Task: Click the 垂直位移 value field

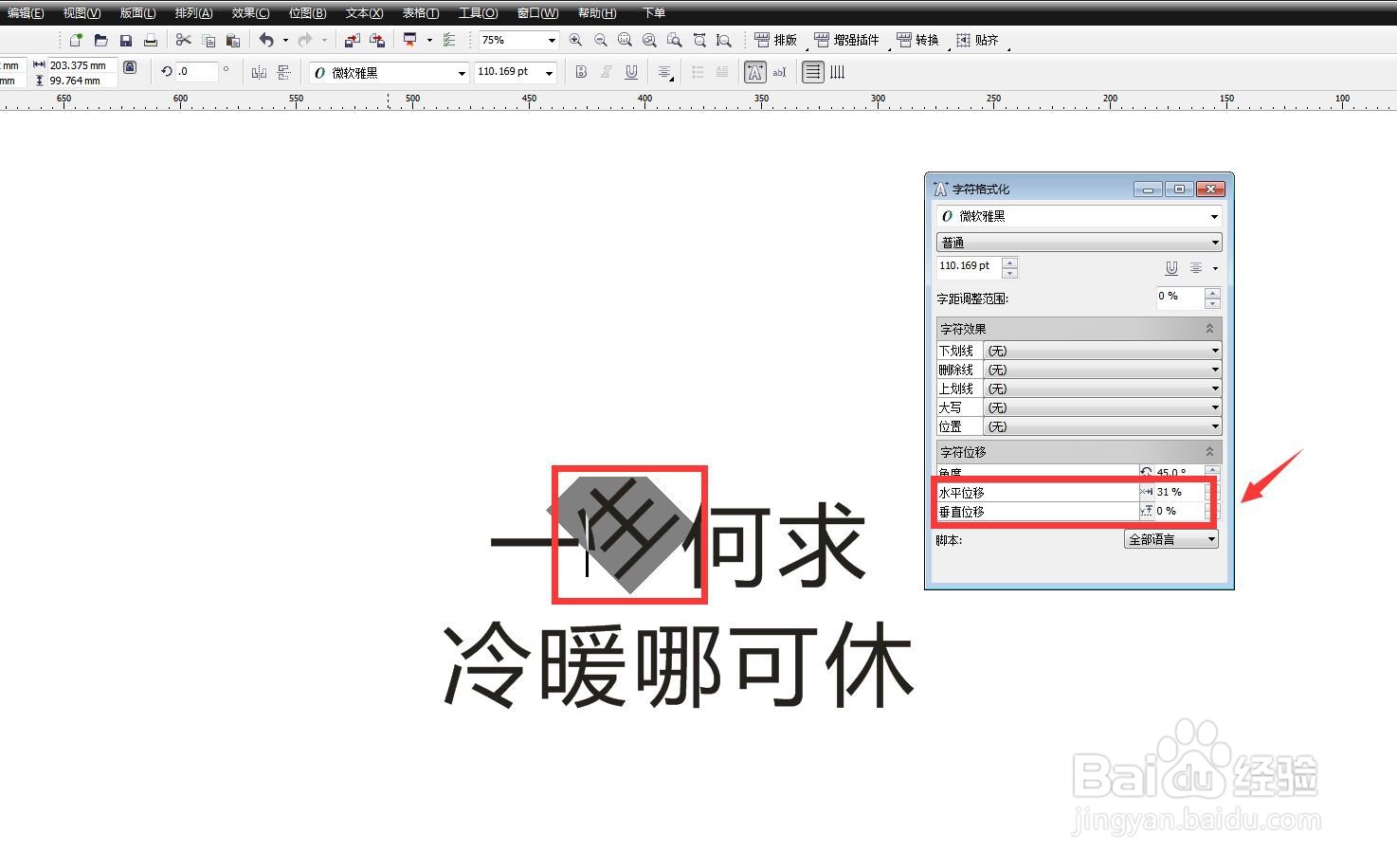Action: coord(1179,511)
